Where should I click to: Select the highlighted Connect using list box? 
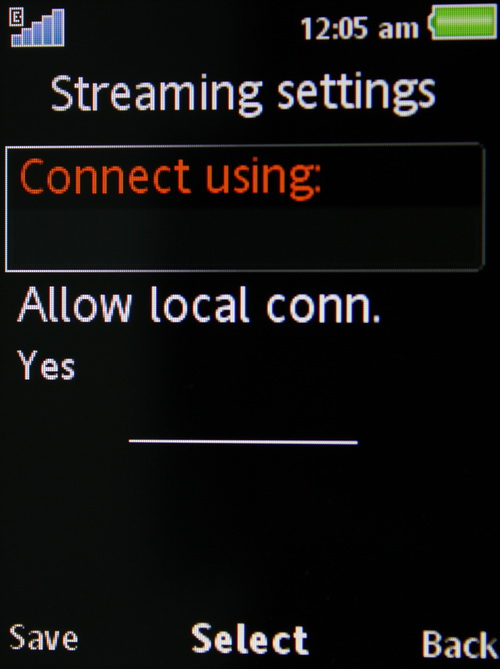[245, 208]
